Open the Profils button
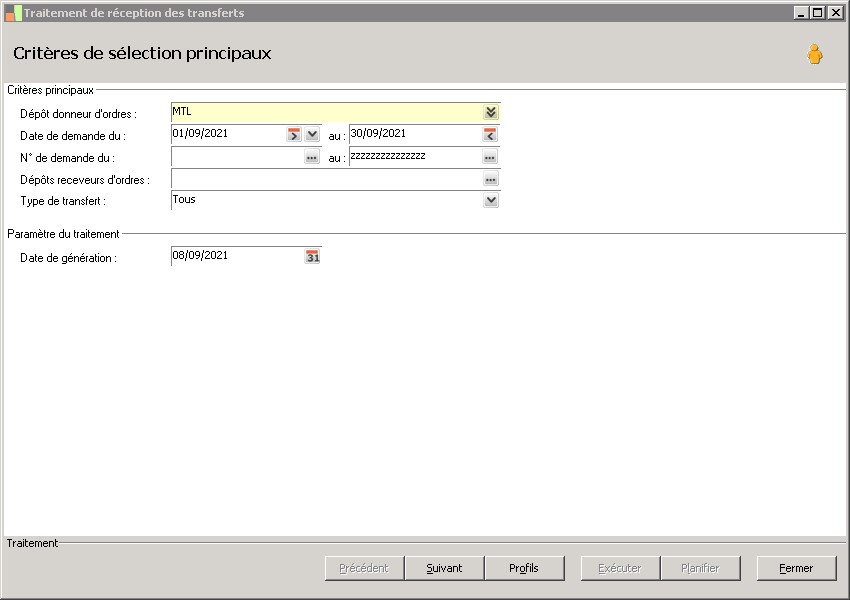Image resolution: width=850 pixels, height=600 pixels. pos(524,568)
